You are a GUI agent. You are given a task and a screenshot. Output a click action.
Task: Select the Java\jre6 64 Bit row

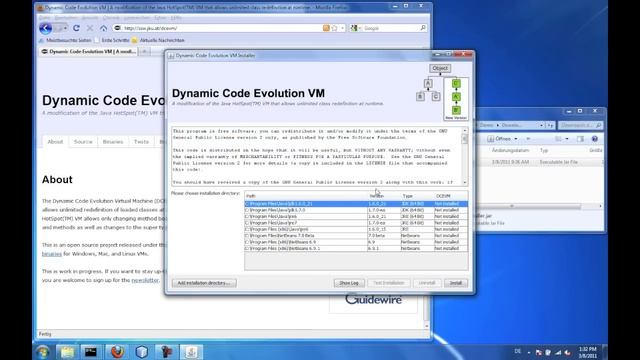[x=356, y=217]
